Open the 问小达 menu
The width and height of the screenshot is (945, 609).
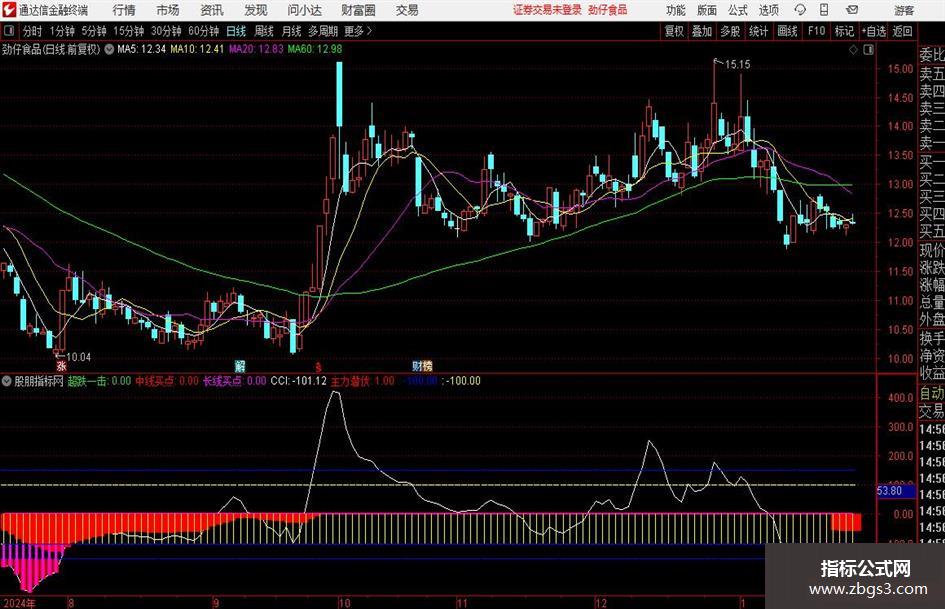click(304, 10)
